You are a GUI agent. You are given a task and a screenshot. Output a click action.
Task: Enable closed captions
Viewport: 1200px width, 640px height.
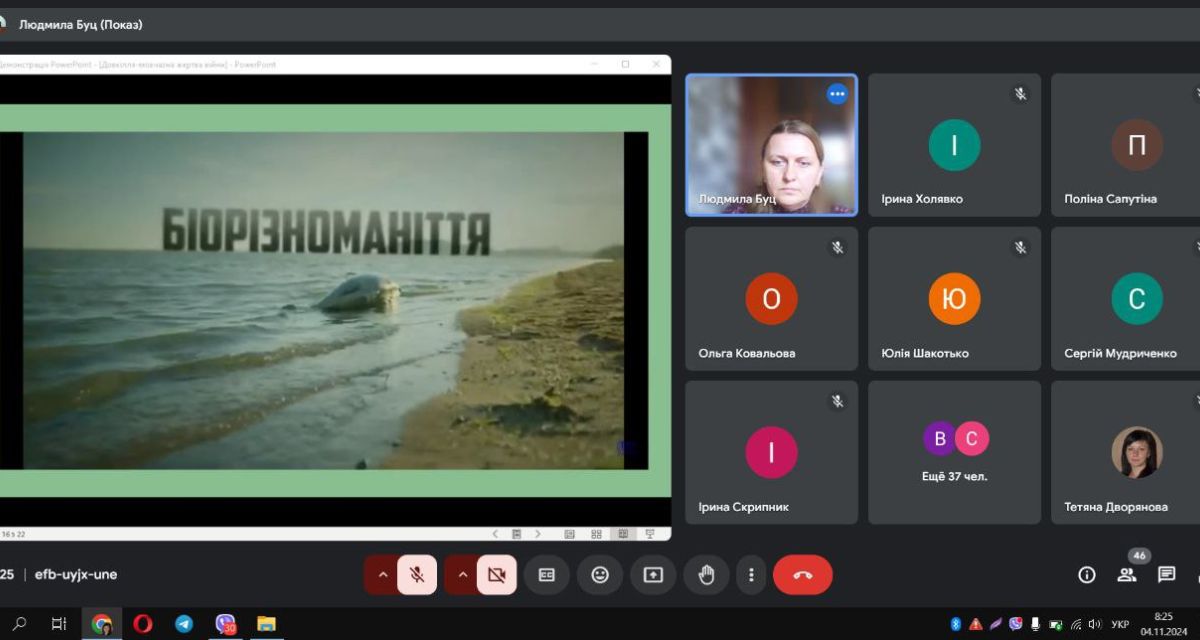(x=547, y=575)
